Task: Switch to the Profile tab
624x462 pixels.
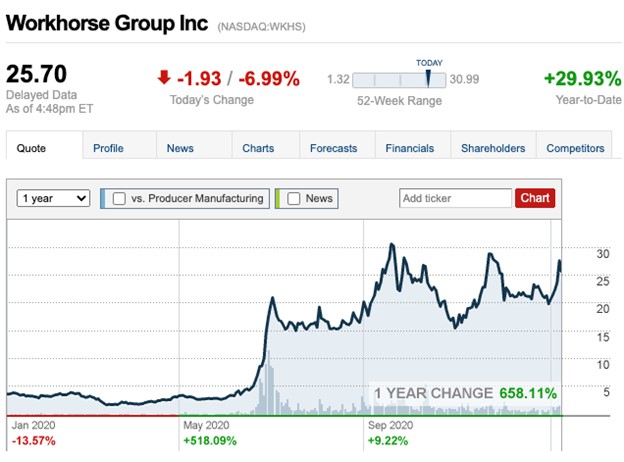Action: coord(108,148)
